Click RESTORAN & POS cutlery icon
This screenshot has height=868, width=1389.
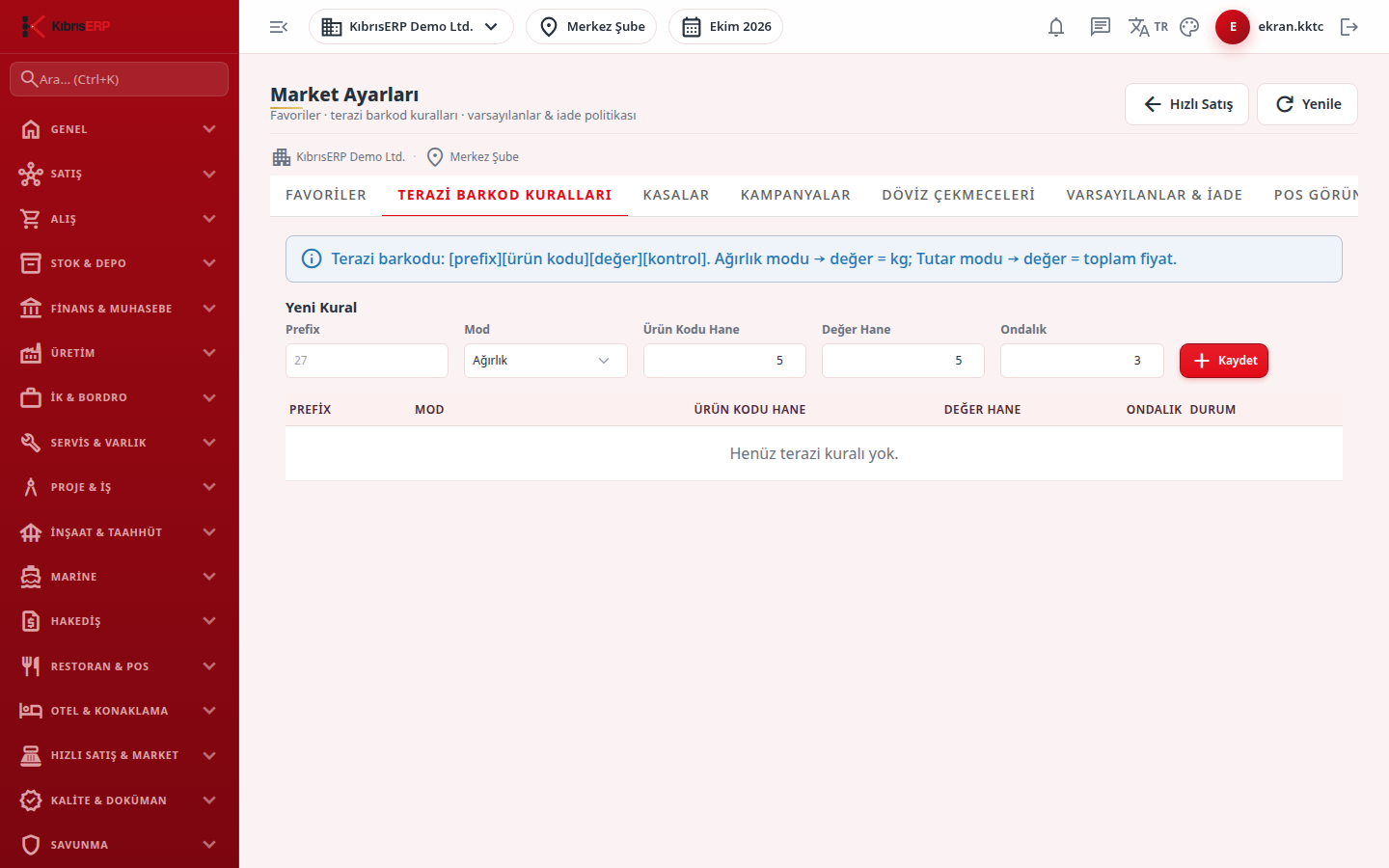[31, 666]
